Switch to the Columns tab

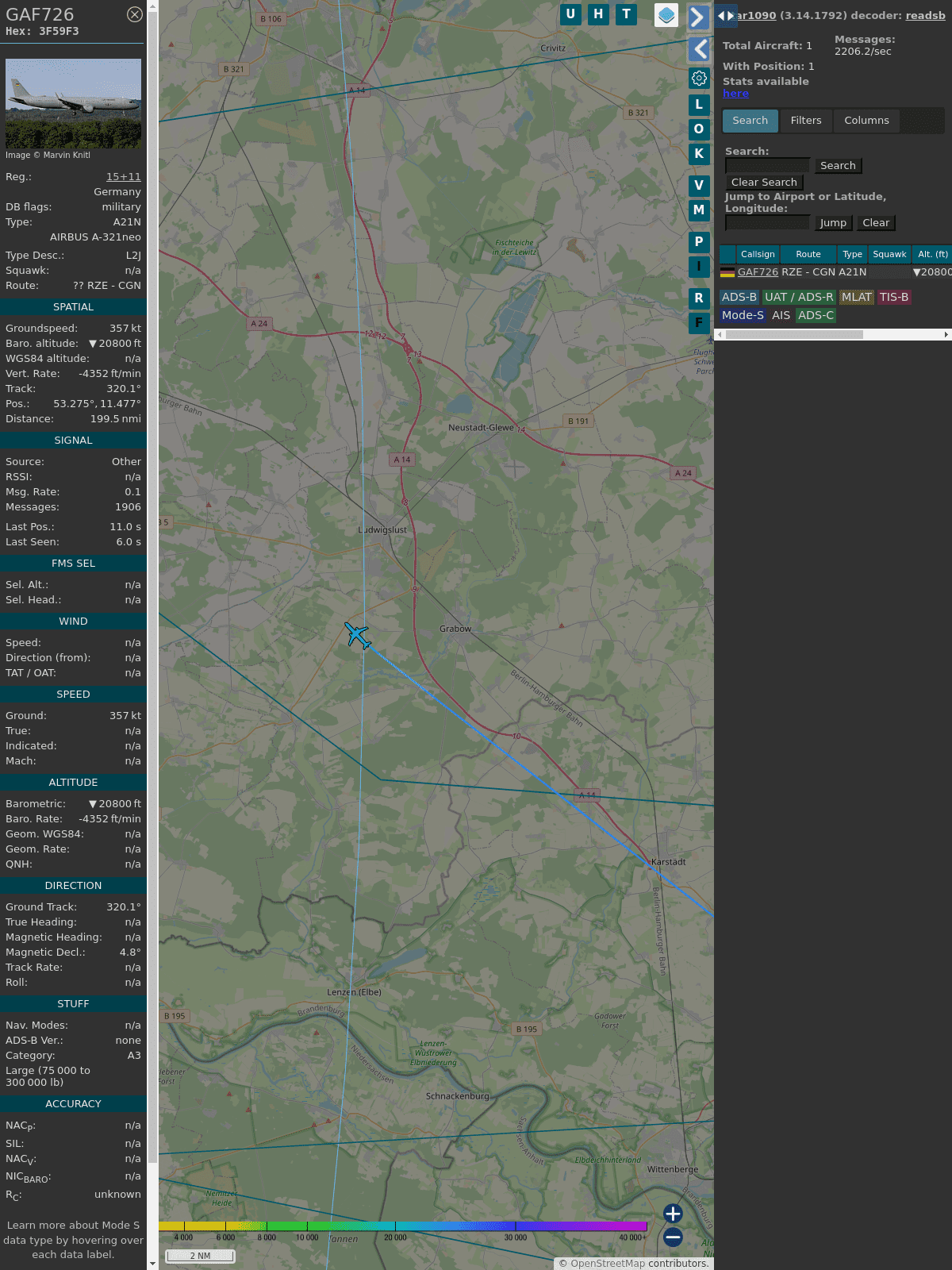click(866, 121)
